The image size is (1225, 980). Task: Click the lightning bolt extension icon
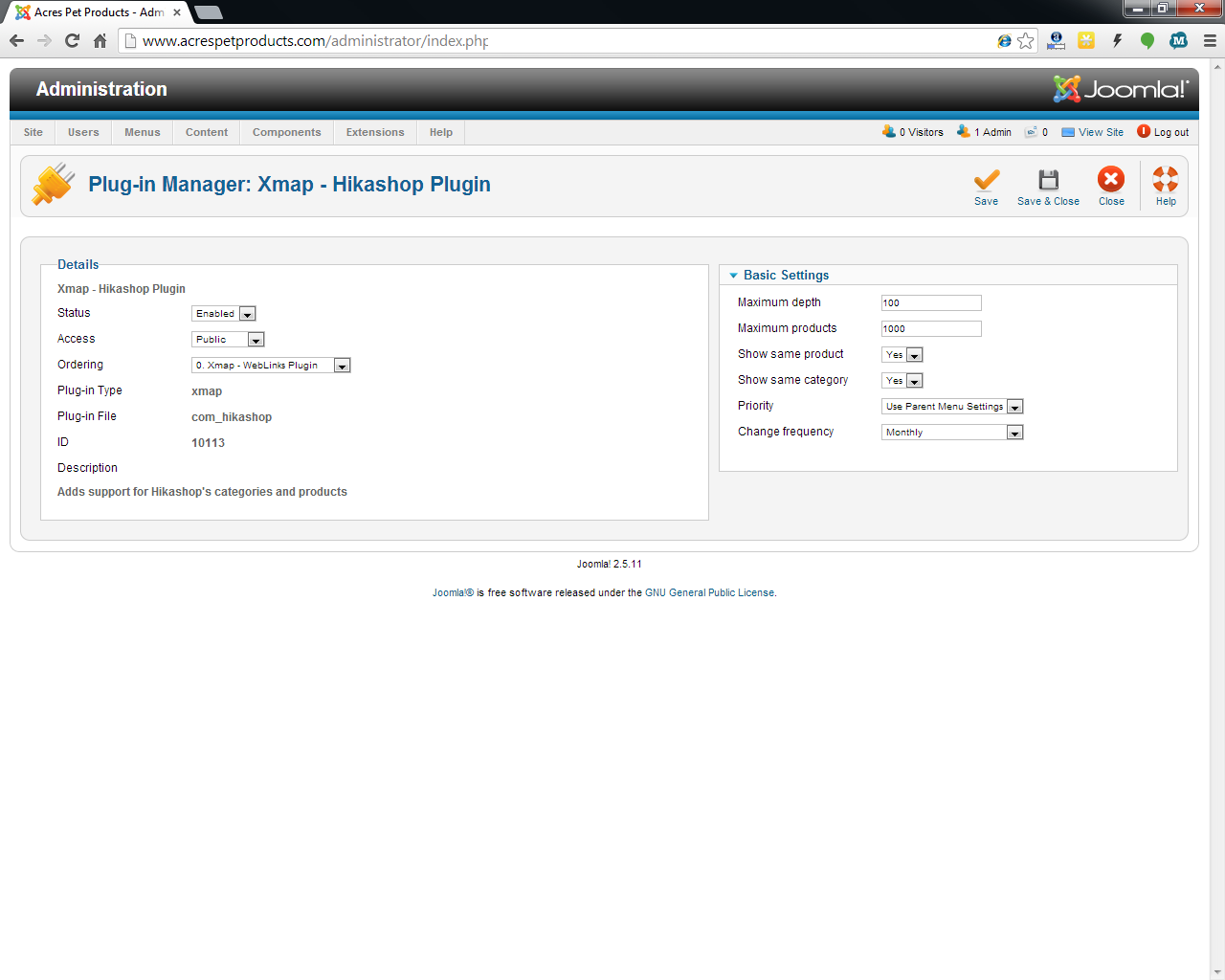point(1117,40)
